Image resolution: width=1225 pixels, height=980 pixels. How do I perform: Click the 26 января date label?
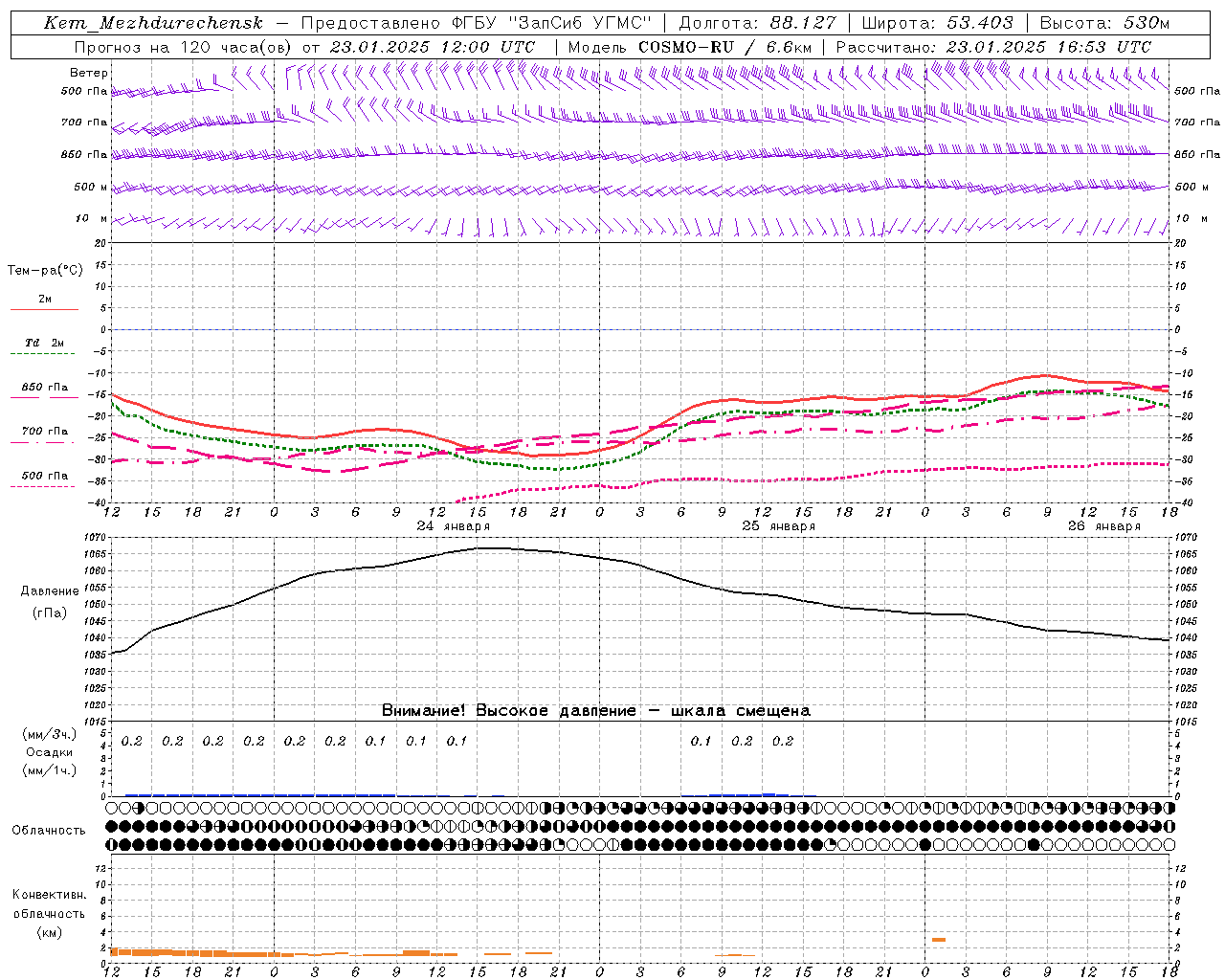click(x=1104, y=526)
